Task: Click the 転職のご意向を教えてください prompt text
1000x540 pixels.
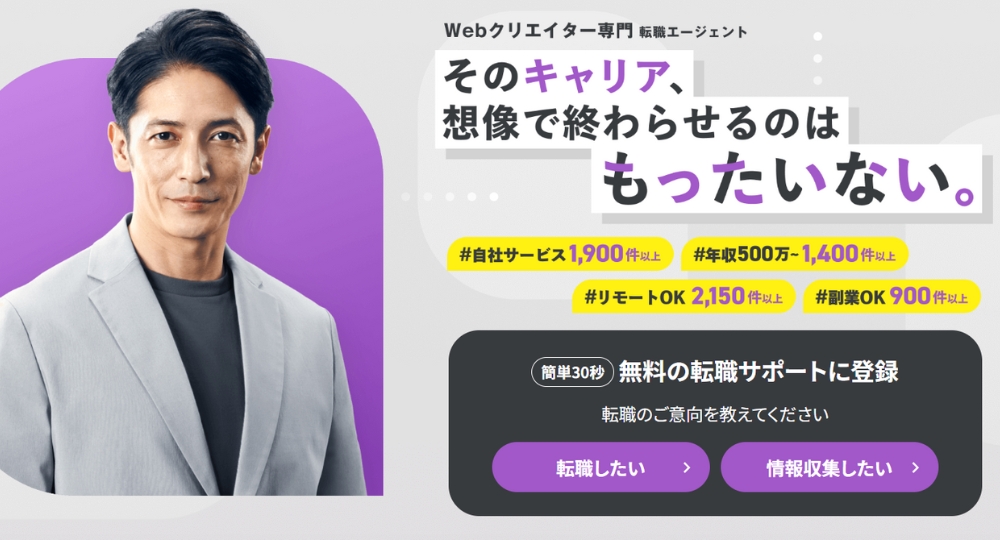Action: (x=715, y=414)
